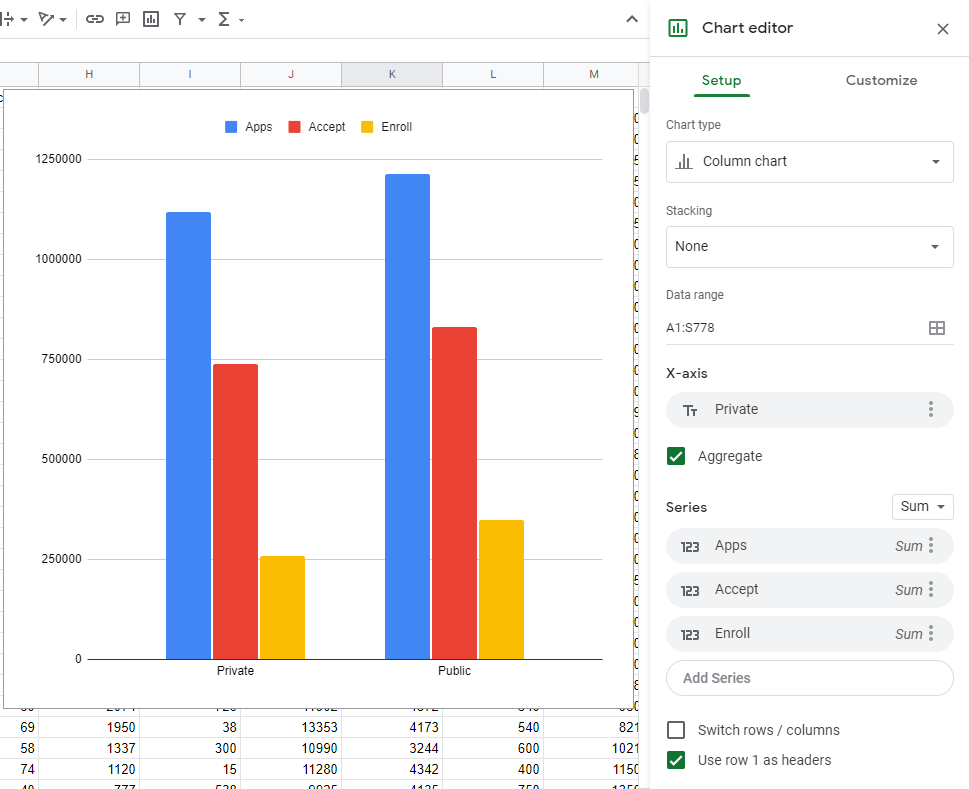Click the insert chart toolbar icon

[151, 19]
